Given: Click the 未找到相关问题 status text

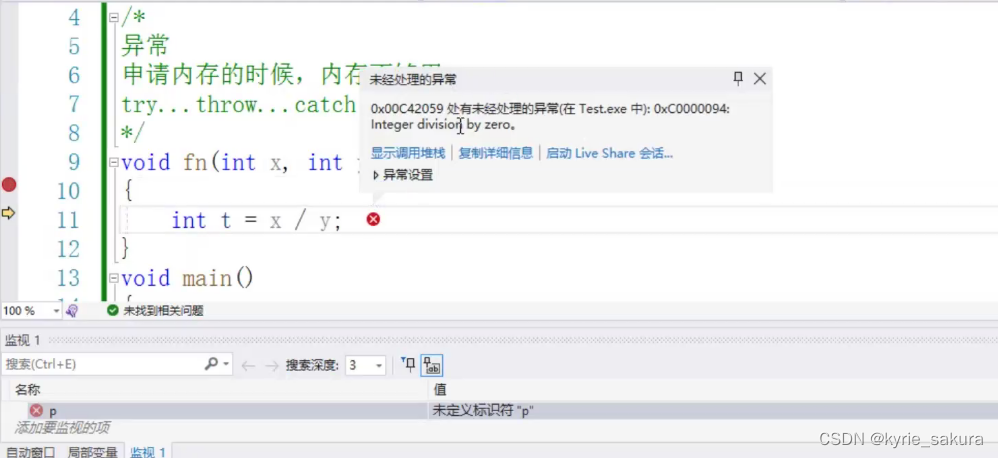Looking at the screenshot, I should coord(164,310).
